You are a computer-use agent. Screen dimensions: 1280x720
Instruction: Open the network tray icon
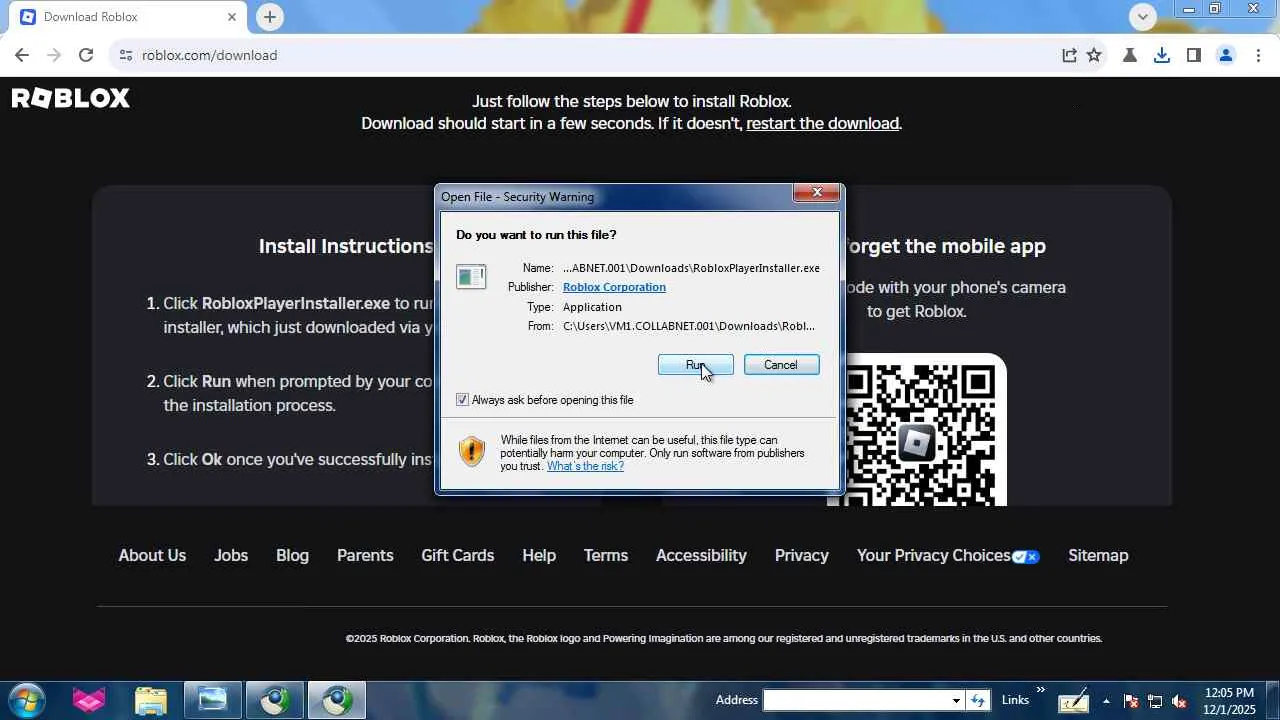(x=1155, y=701)
